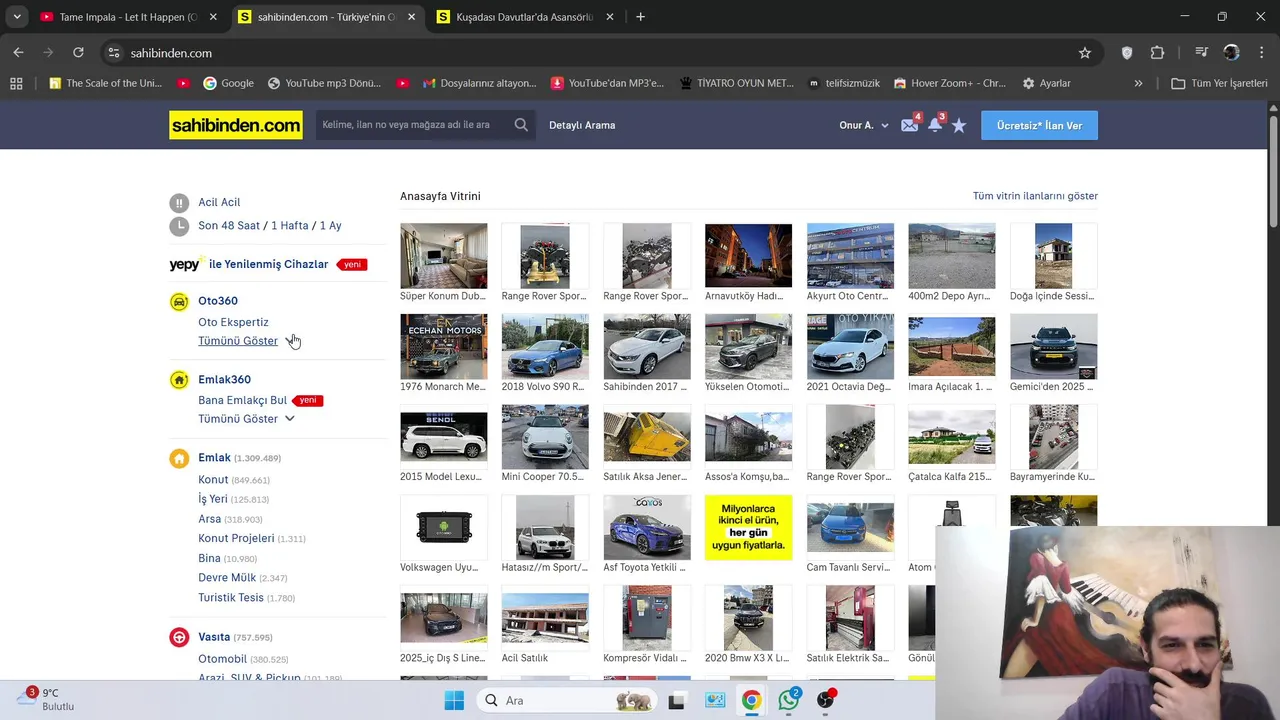Click Bana Emlakçı Bul link
The width and height of the screenshot is (1280, 720).
tap(242, 400)
